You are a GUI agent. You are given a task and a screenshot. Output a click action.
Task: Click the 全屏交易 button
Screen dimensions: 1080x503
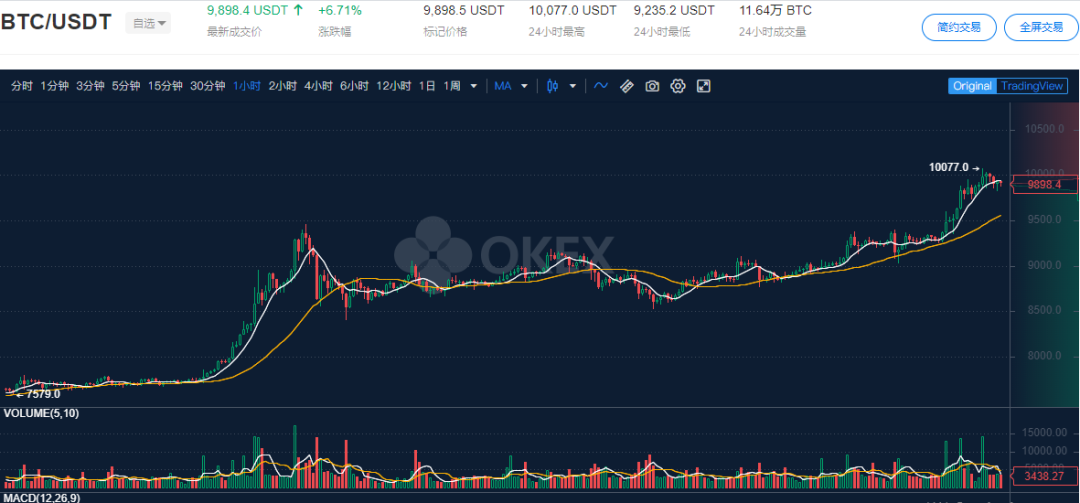pyautogui.click(x=1041, y=27)
